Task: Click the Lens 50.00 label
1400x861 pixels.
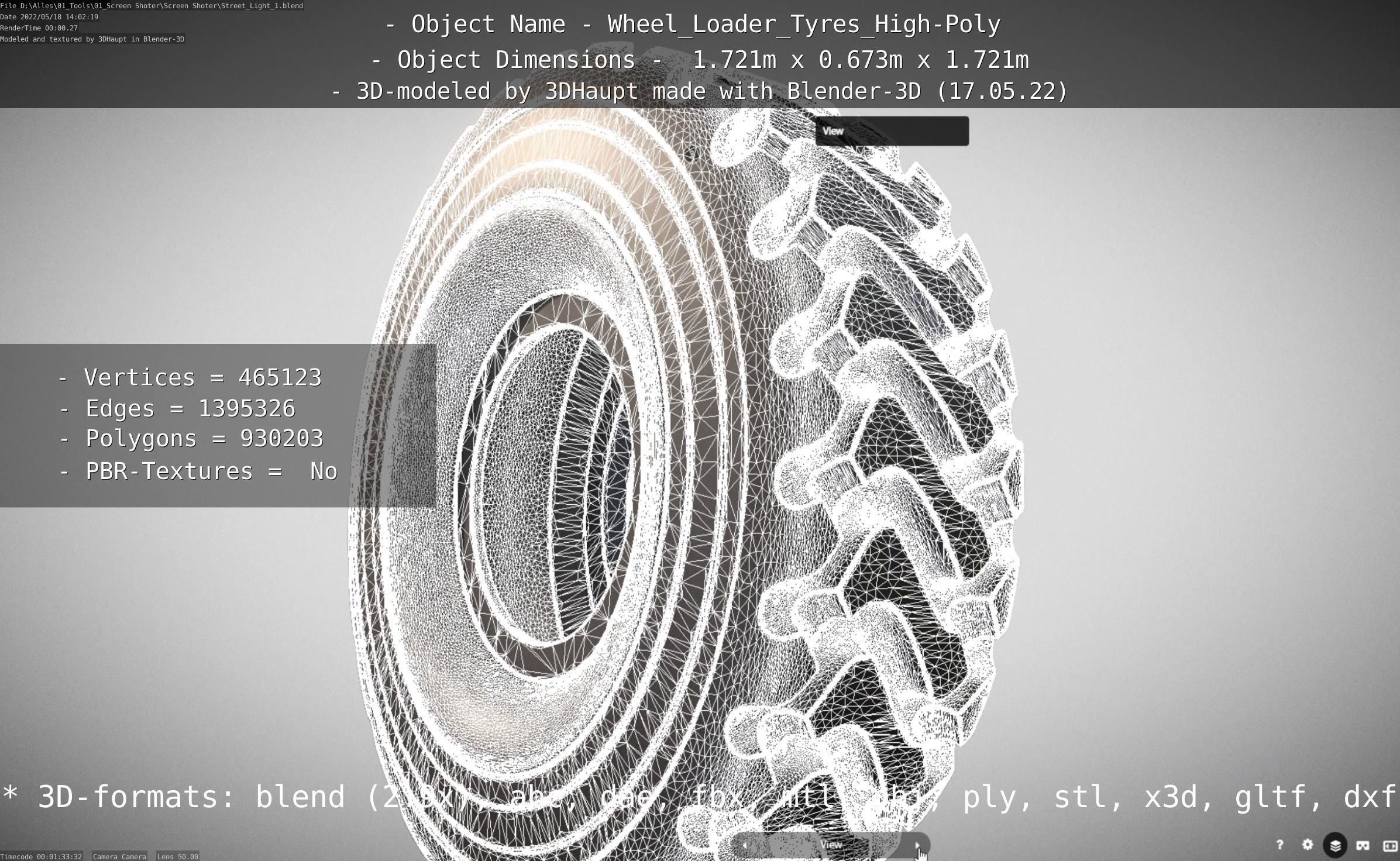Action: (x=178, y=856)
